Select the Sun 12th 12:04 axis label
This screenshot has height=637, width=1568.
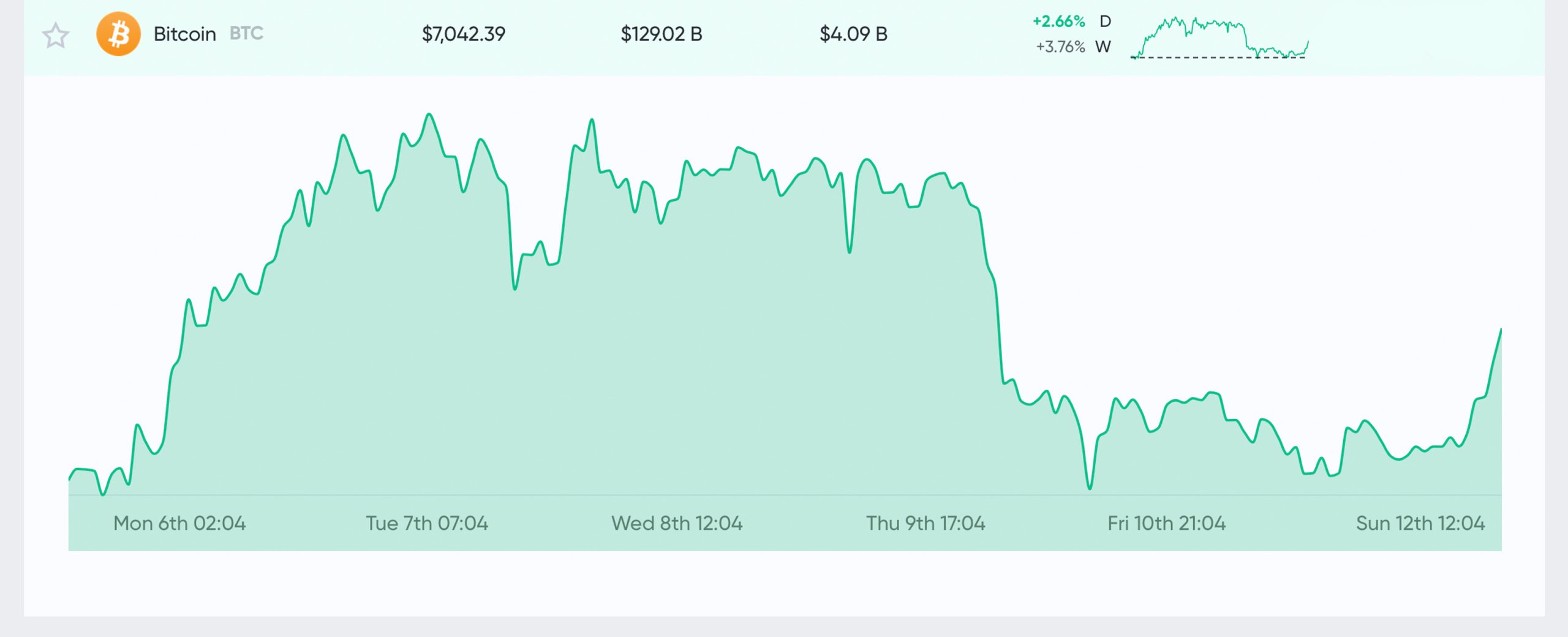1420,523
